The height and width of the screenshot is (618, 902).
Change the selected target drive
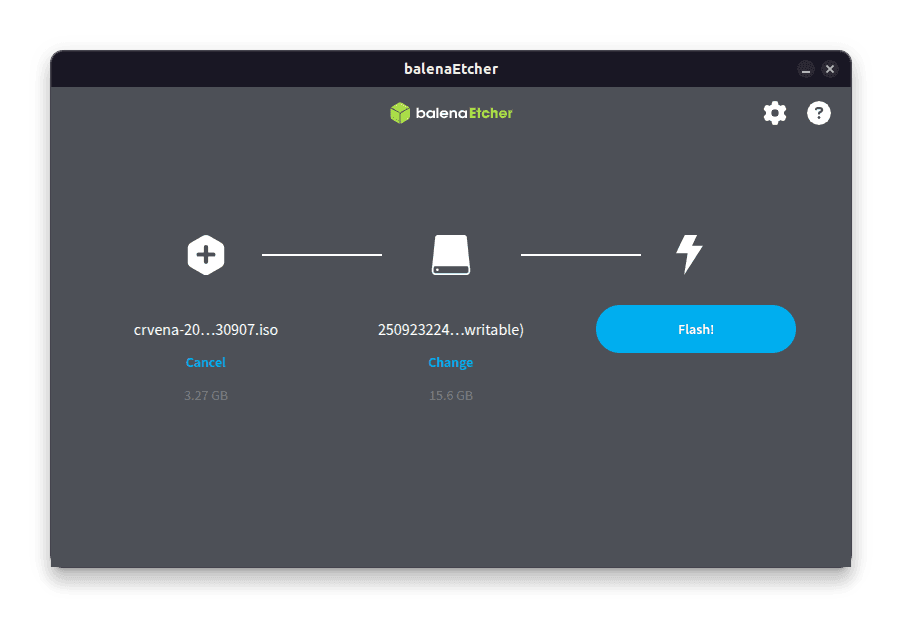point(450,363)
